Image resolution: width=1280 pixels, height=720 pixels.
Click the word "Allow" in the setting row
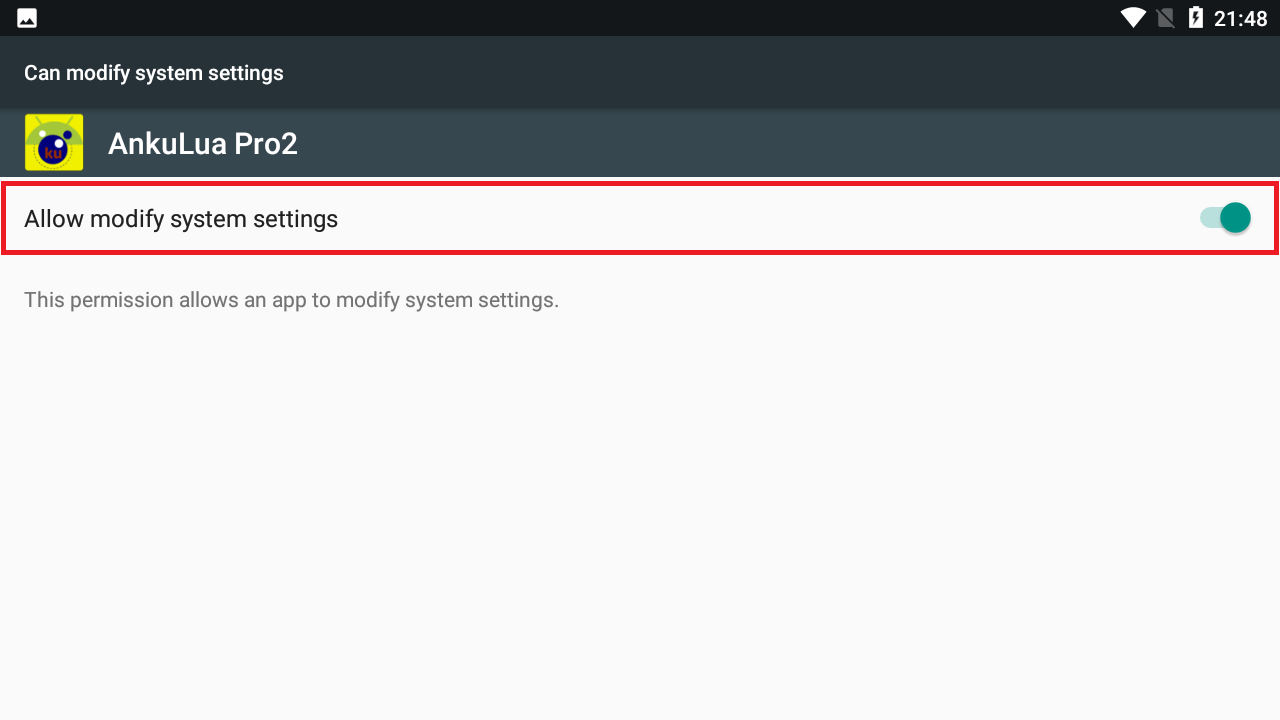tap(54, 219)
